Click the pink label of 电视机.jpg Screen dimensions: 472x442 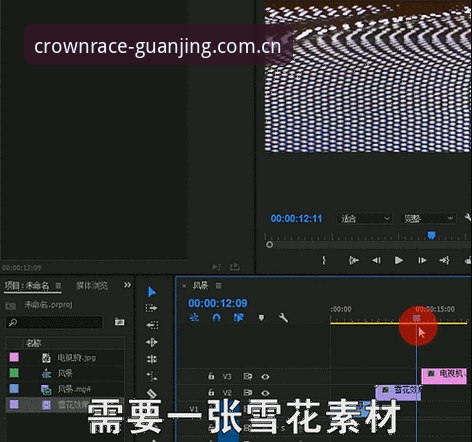tap(14, 357)
